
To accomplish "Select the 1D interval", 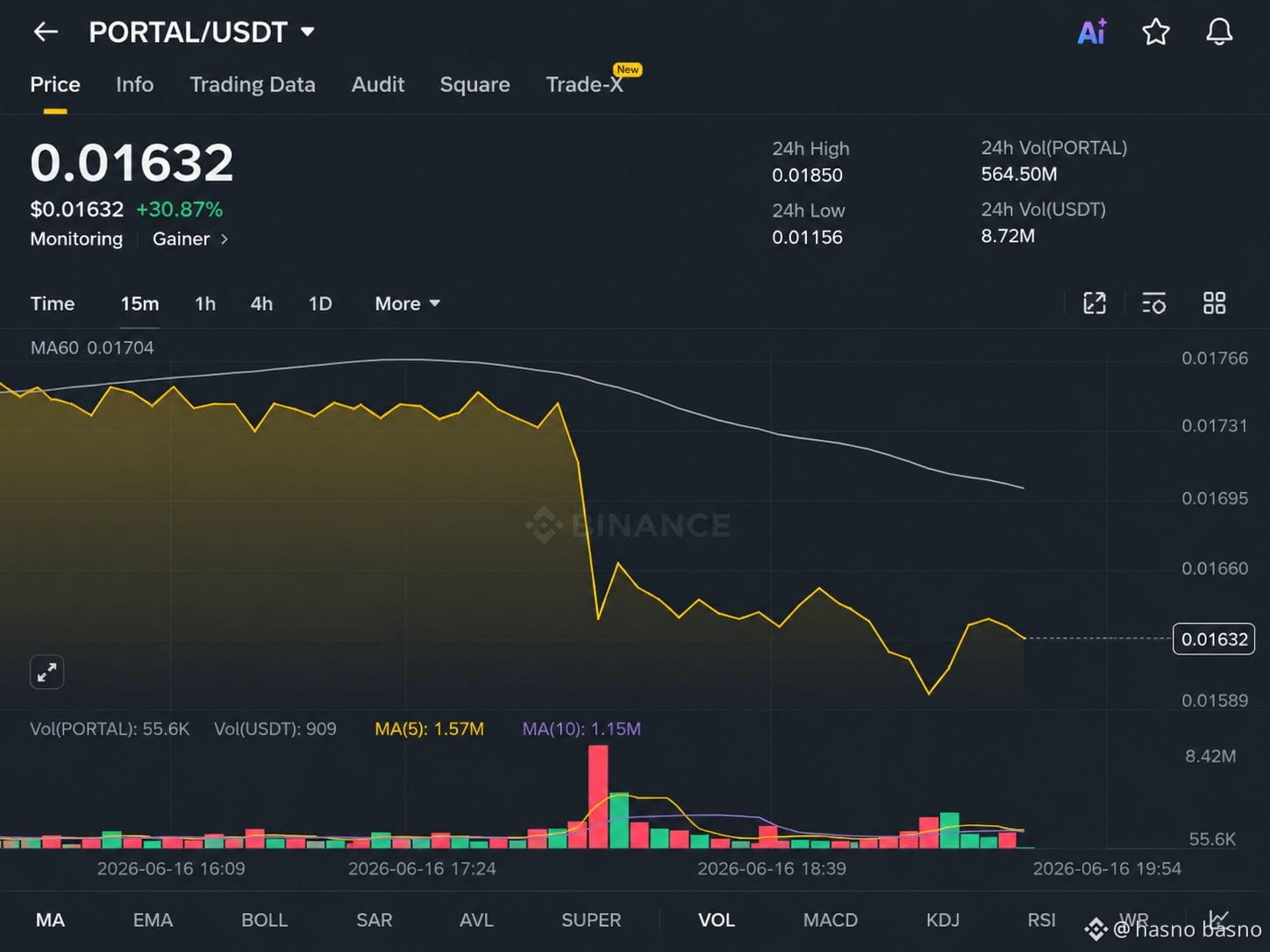I will coord(320,303).
